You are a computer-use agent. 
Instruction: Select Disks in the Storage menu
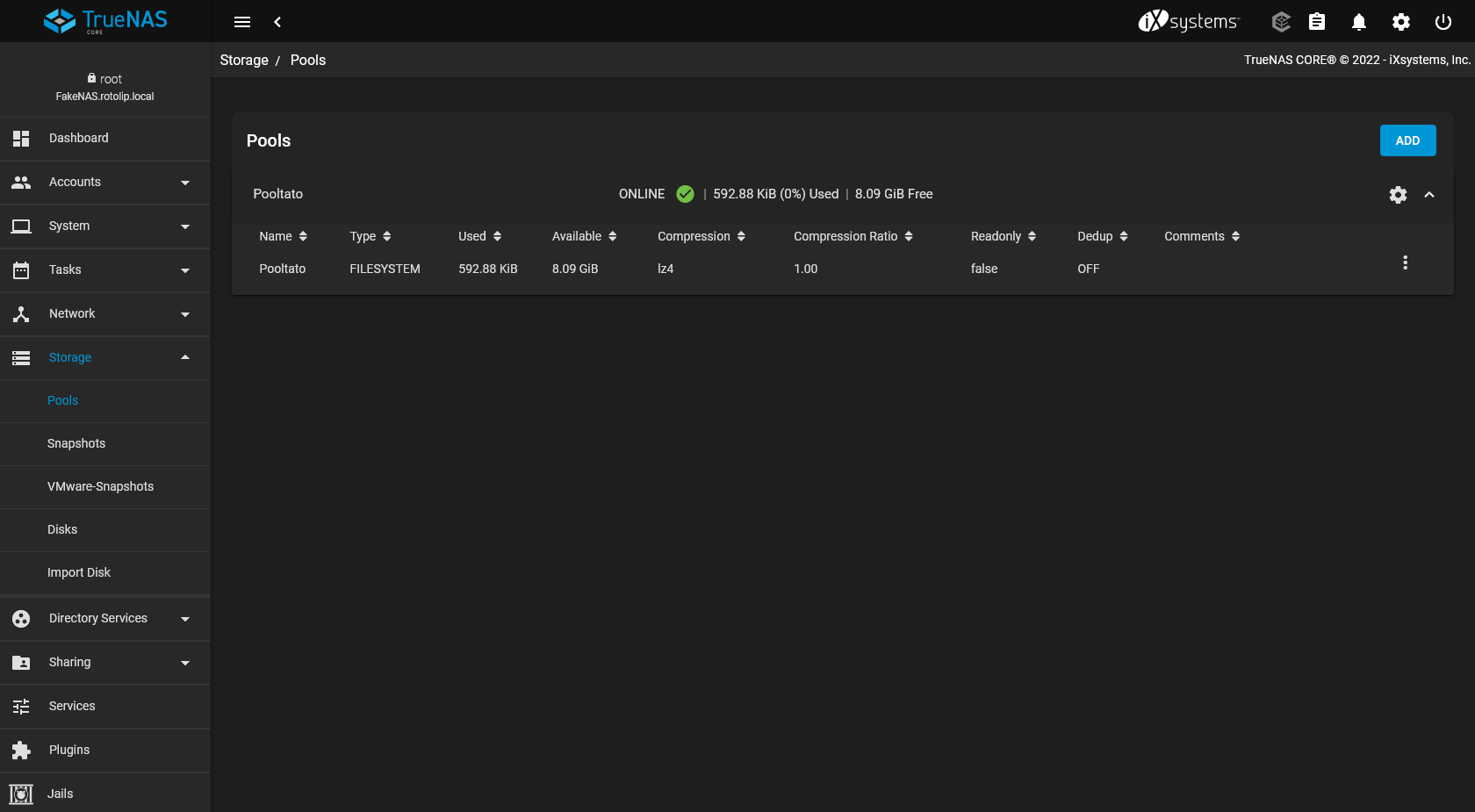62,530
